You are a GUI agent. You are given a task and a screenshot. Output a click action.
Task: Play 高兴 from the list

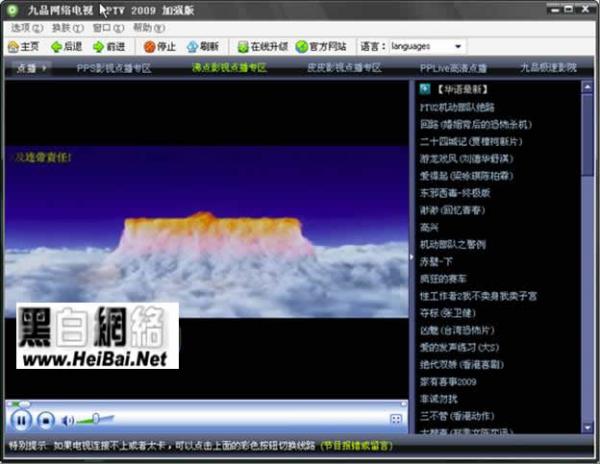[429, 228]
